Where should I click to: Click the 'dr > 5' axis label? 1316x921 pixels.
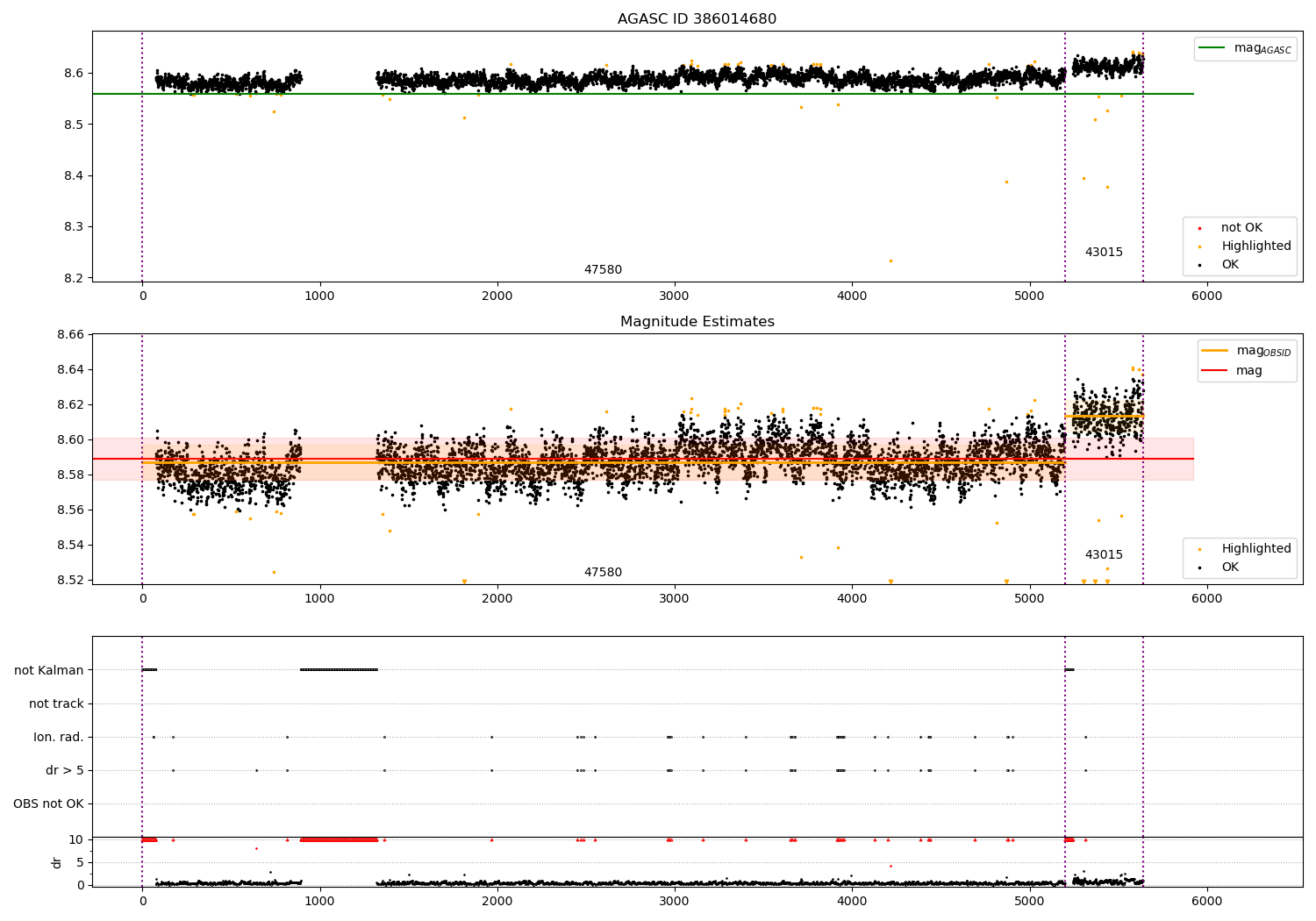click(65, 771)
